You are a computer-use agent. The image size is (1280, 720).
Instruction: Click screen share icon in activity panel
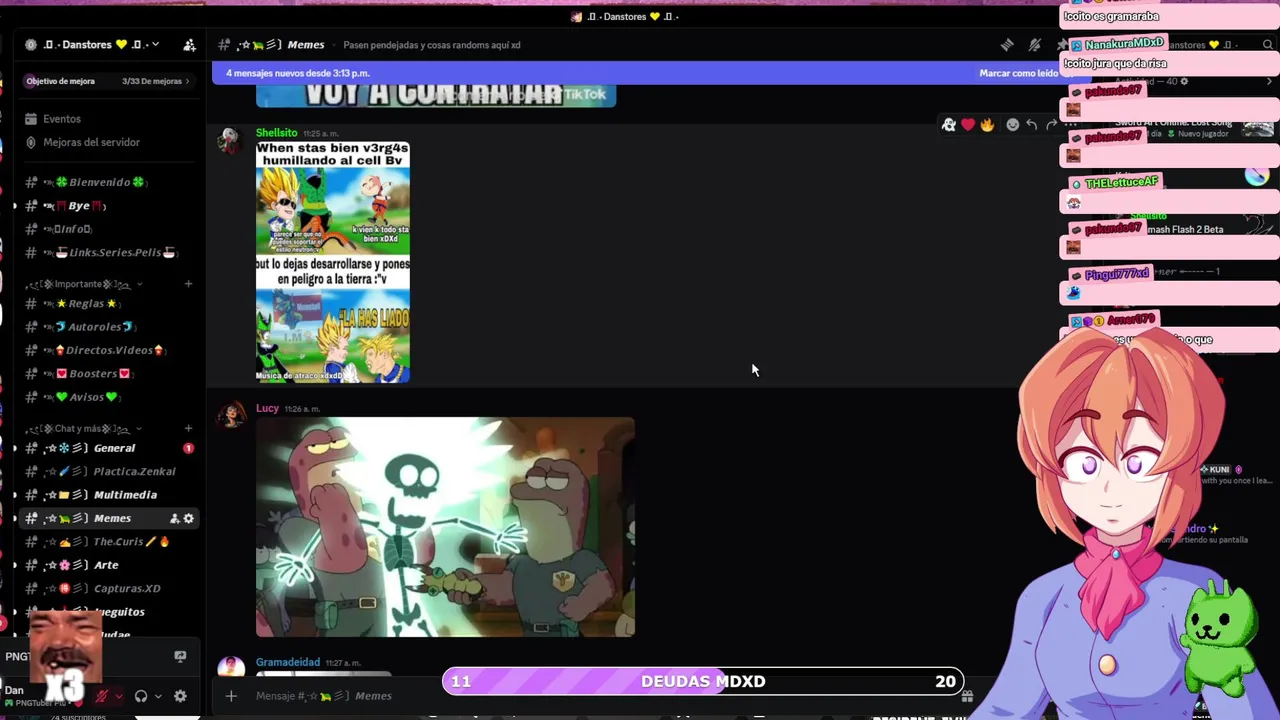coord(180,656)
